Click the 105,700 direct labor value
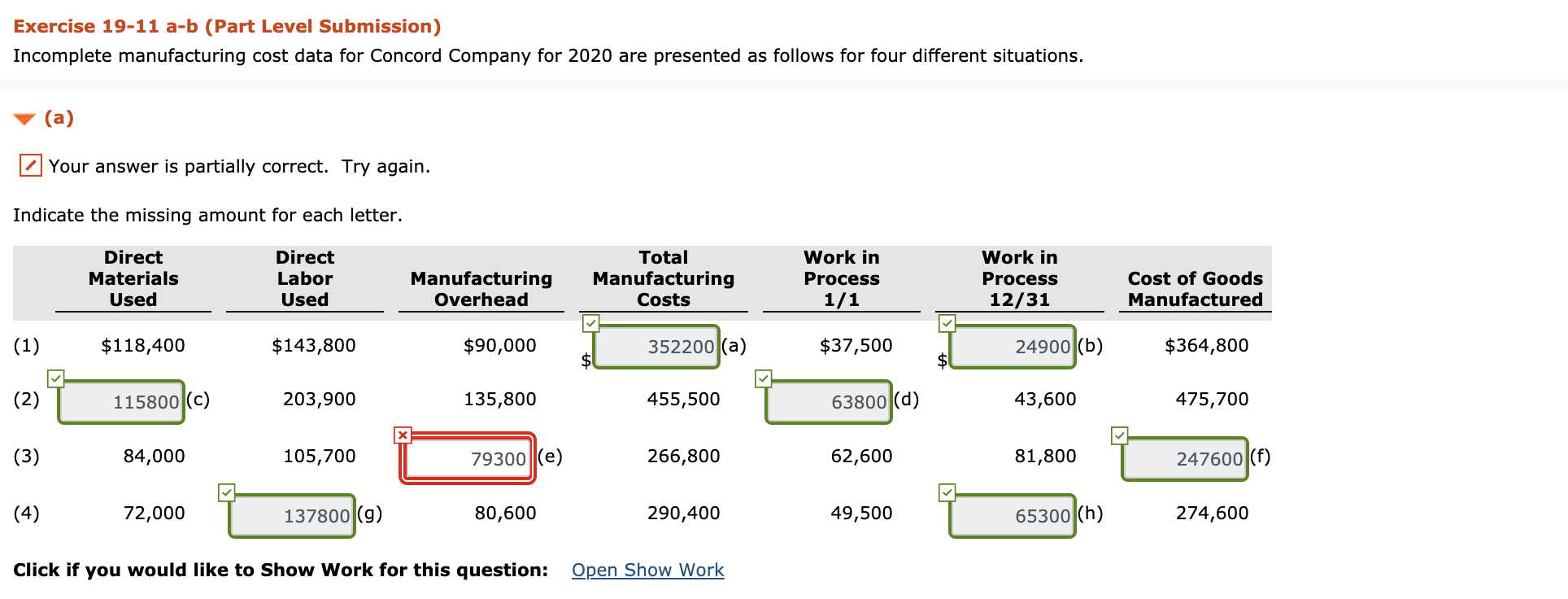The width and height of the screenshot is (1568, 599). [x=320, y=456]
